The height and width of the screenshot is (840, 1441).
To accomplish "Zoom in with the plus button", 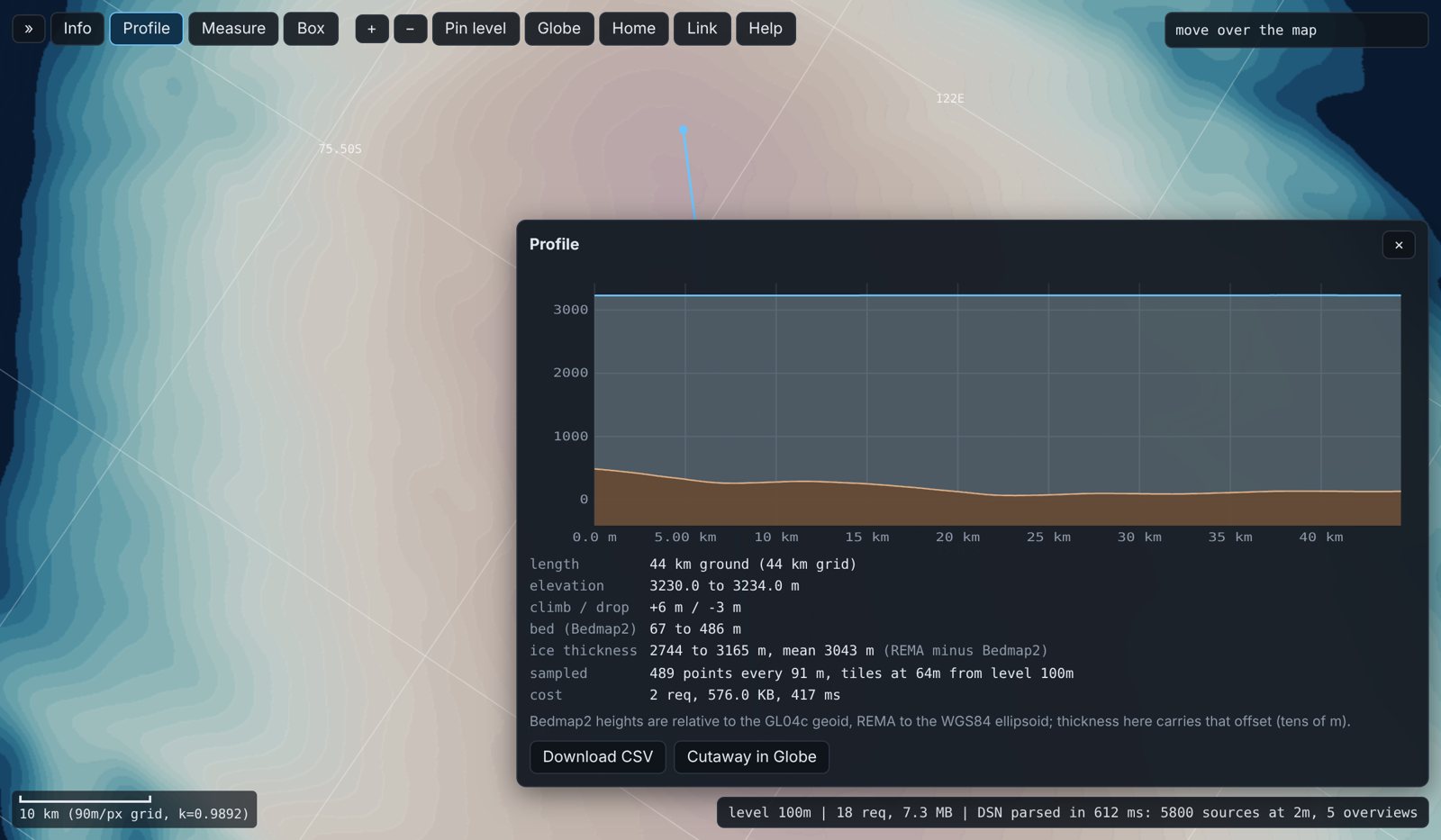I will [x=372, y=29].
